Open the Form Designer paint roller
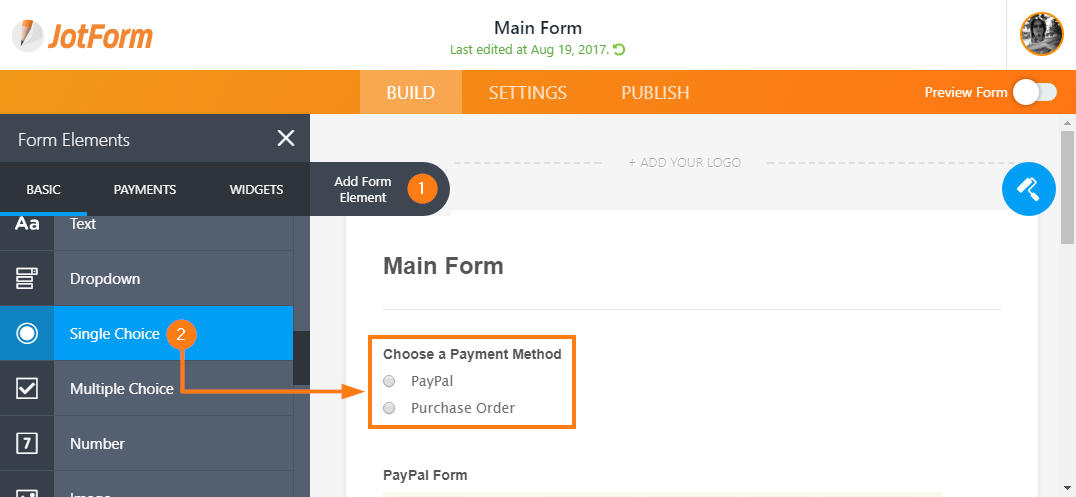Image resolution: width=1076 pixels, height=497 pixels. click(x=1028, y=189)
